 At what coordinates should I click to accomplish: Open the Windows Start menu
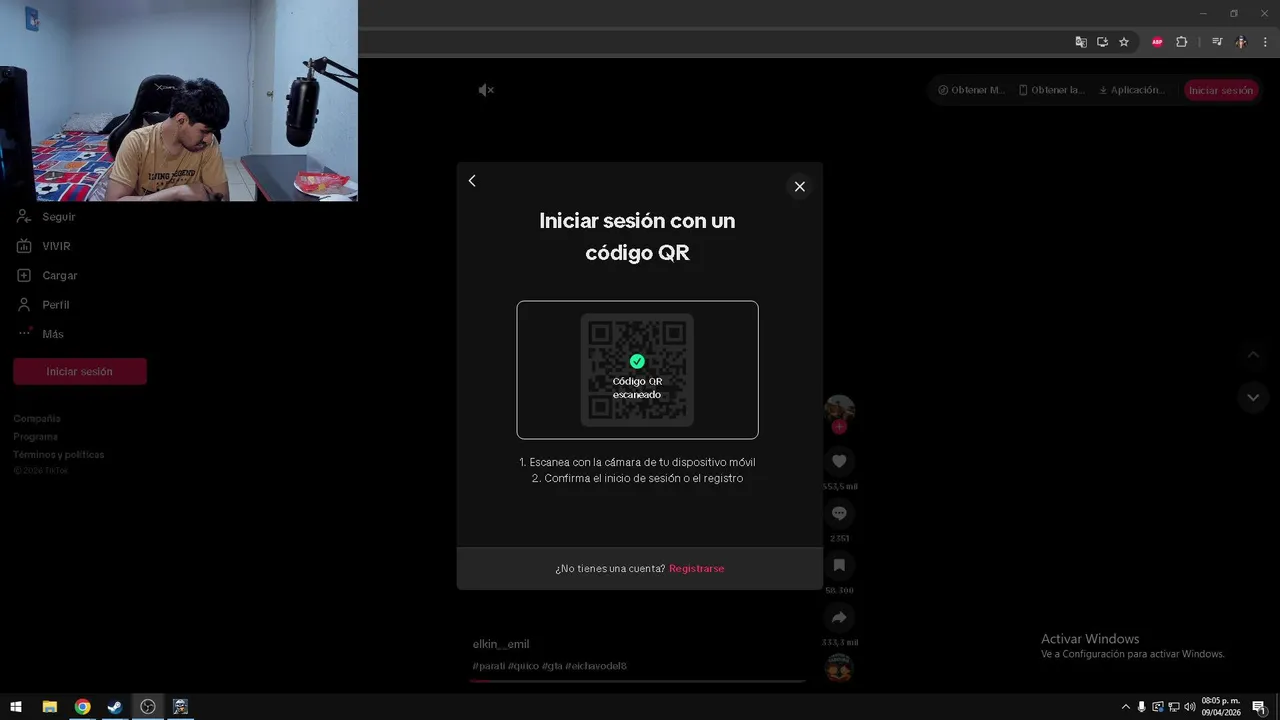[x=16, y=707]
